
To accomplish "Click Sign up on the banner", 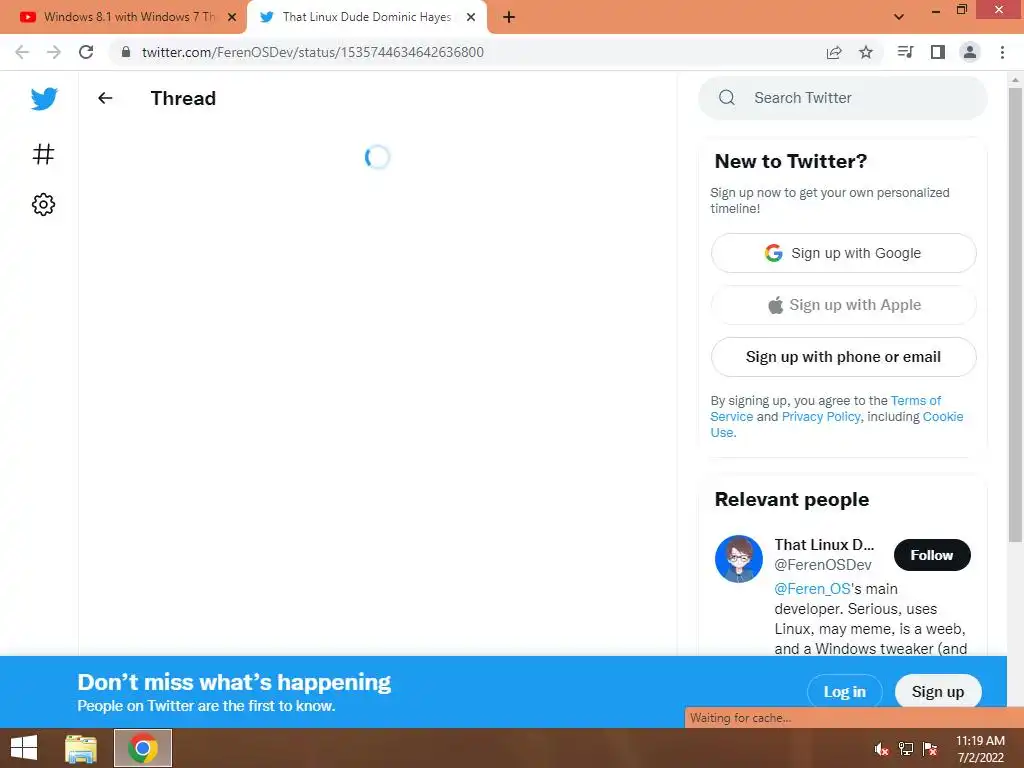I will (938, 692).
